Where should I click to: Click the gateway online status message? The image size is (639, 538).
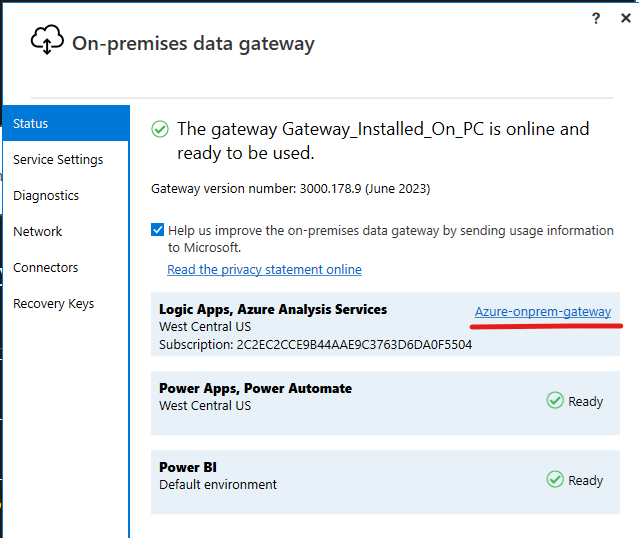point(383,141)
